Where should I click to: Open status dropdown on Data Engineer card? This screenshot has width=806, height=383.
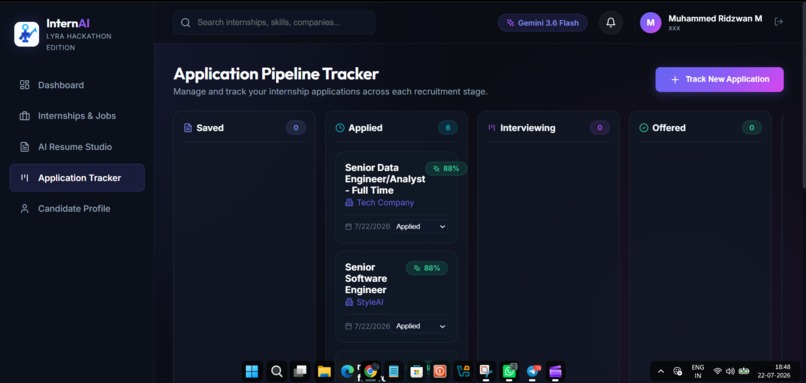pyautogui.click(x=419, y=226)
